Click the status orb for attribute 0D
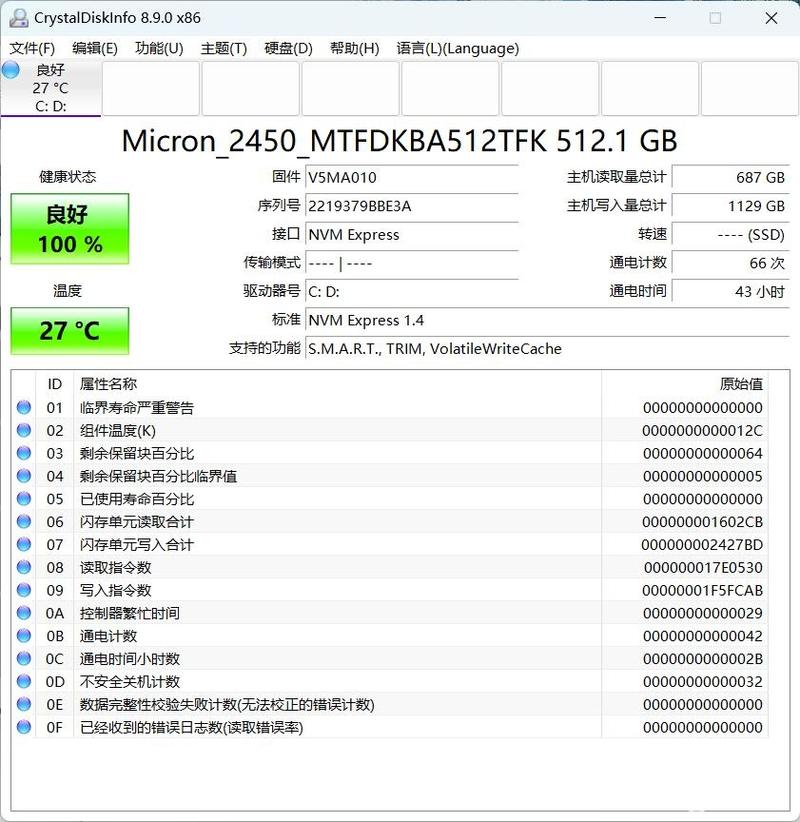 (x=24, y=681)
